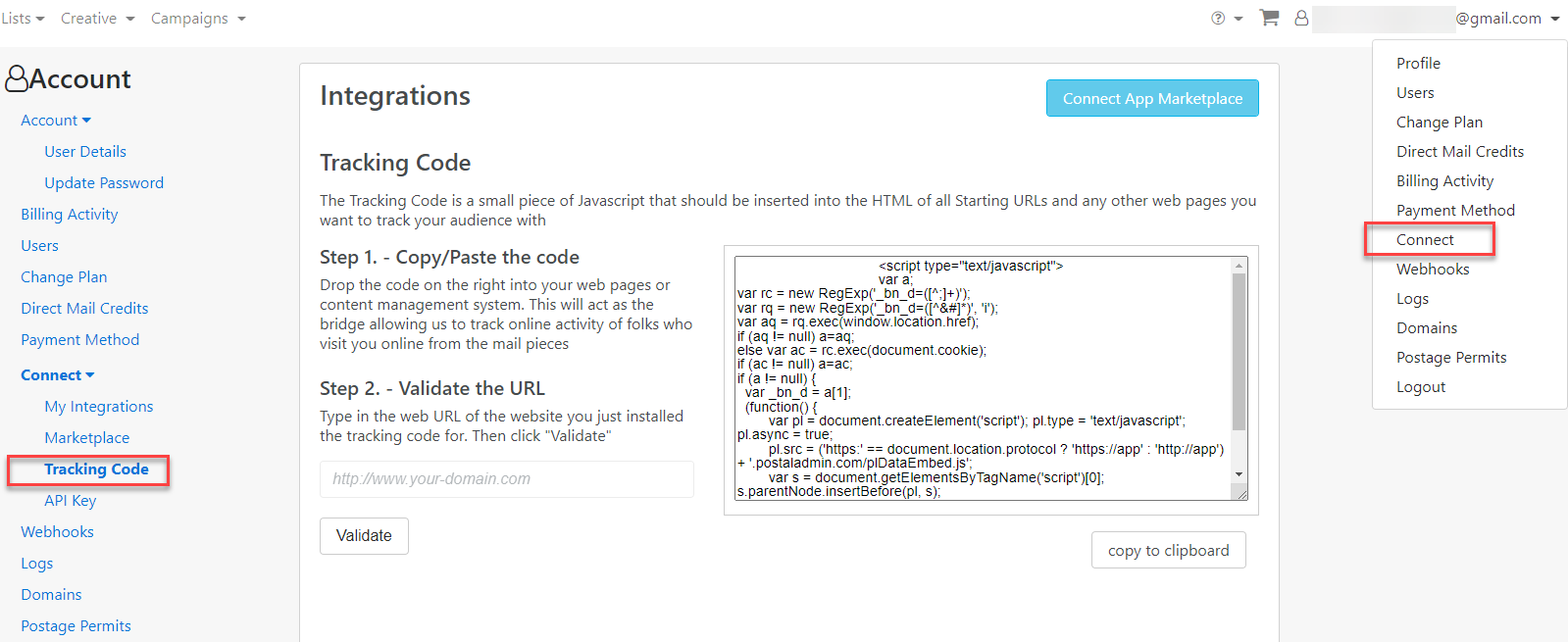Screen dimensions: 1568x642
Task: Click the person silhouette icon in top bar
Action: pos(1301,18)
